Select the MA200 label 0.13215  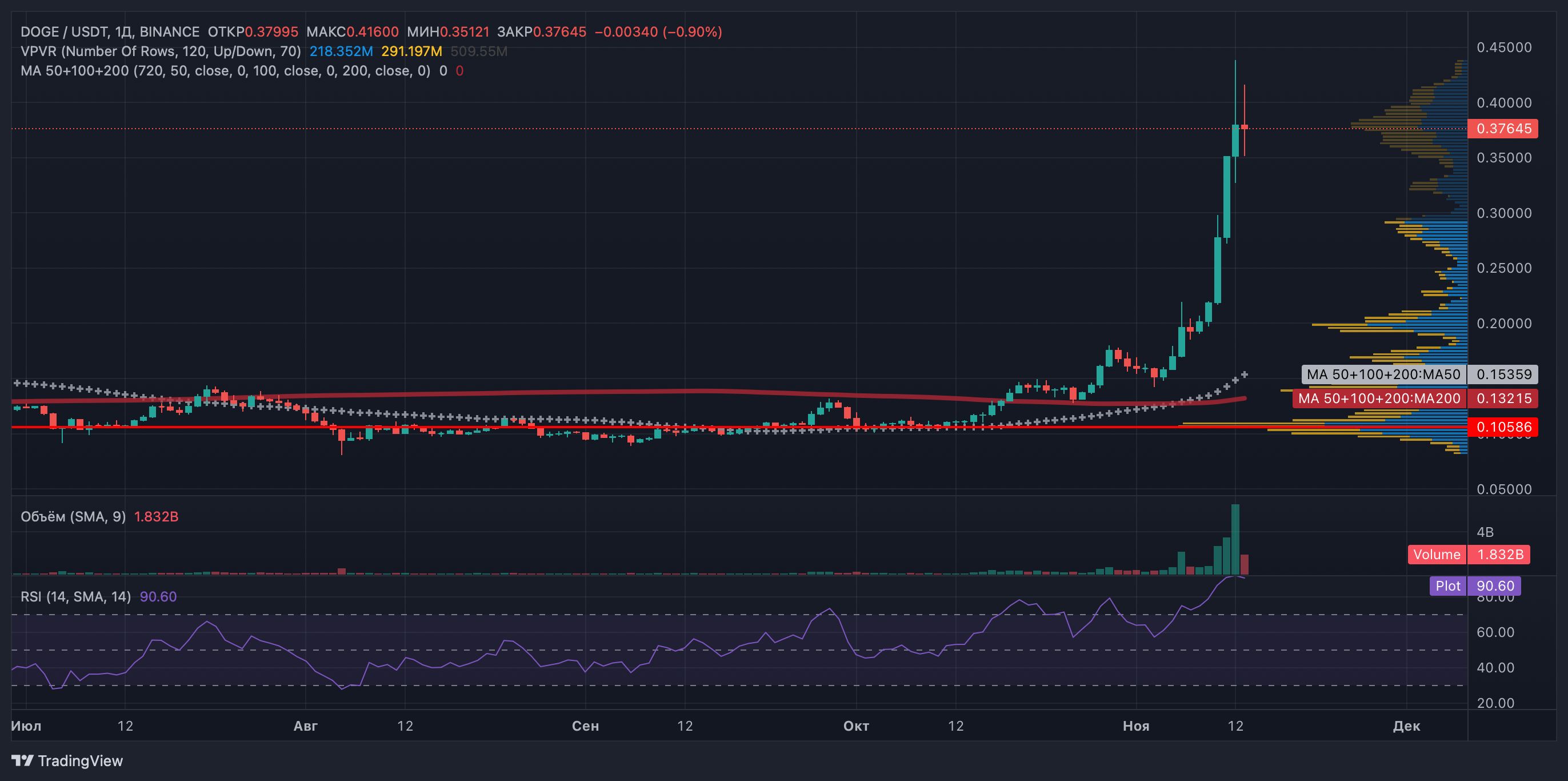click(x=1503, y=399)
